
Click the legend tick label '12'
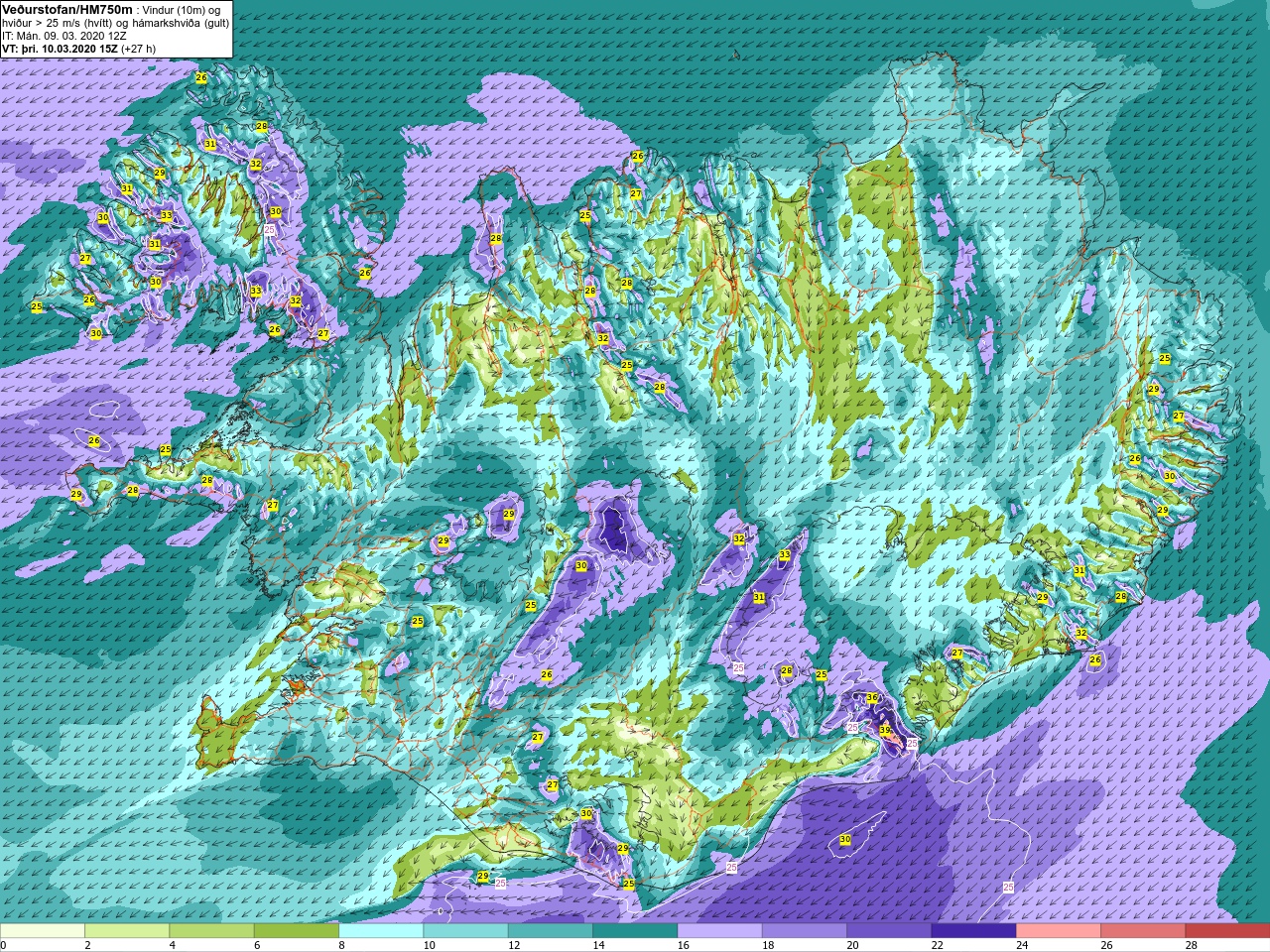pyautogui.click(x=513, y=945)
